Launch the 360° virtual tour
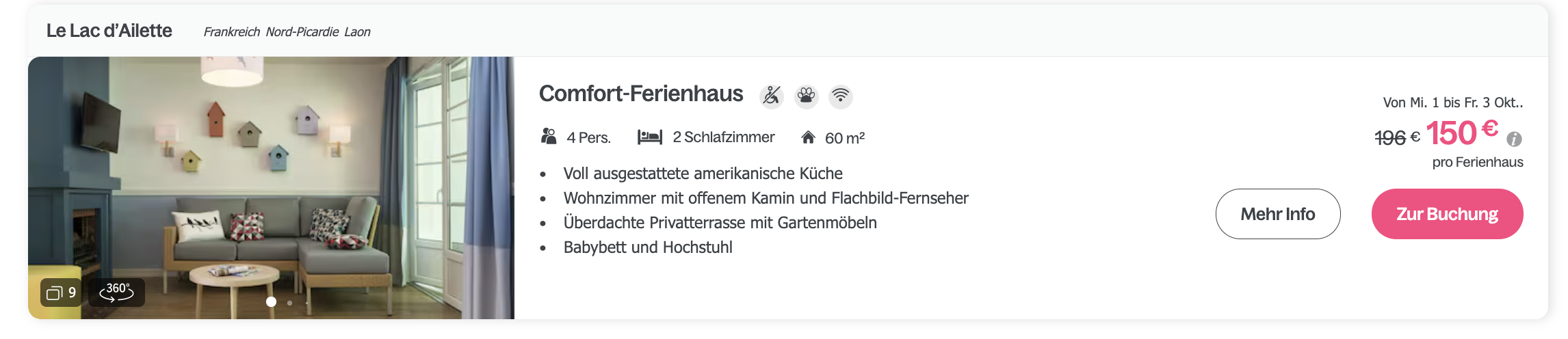The width and height of the screenshot is (1568, 339). click(x=116, y=293)
